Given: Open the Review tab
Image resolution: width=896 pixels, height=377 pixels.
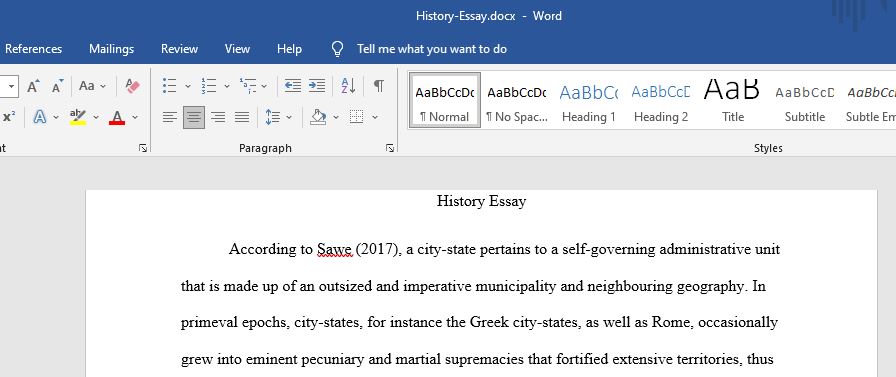Looking at the screenshot, I should click(179, 49).
